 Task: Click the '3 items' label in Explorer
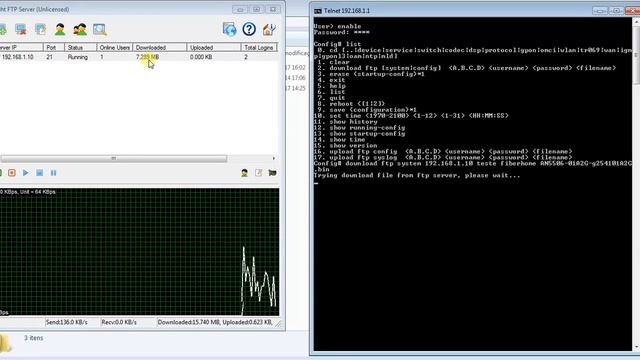(33, 338)
